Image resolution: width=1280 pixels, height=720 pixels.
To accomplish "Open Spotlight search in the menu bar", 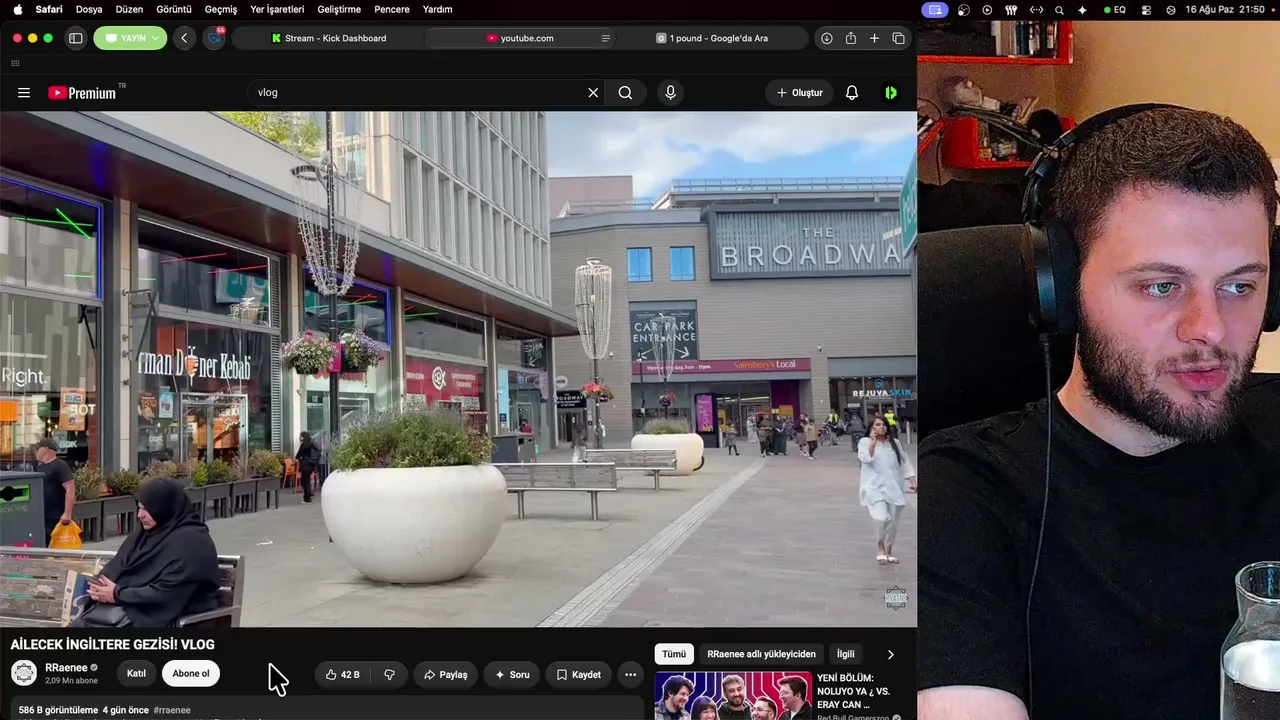I will coord(1059,9).
